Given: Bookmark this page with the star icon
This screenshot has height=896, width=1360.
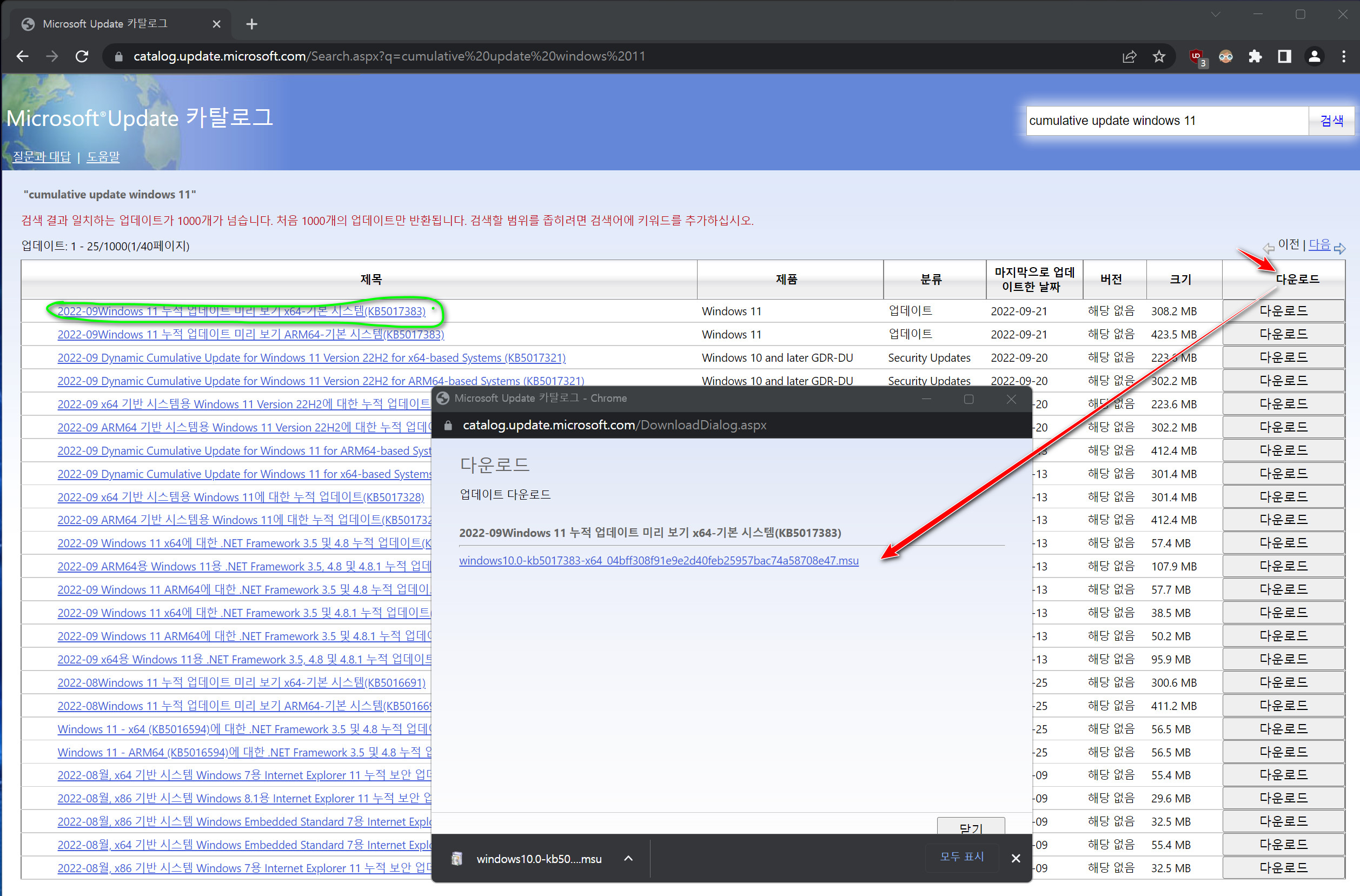Looking at the screenshot, I should tap(1159, 56).
